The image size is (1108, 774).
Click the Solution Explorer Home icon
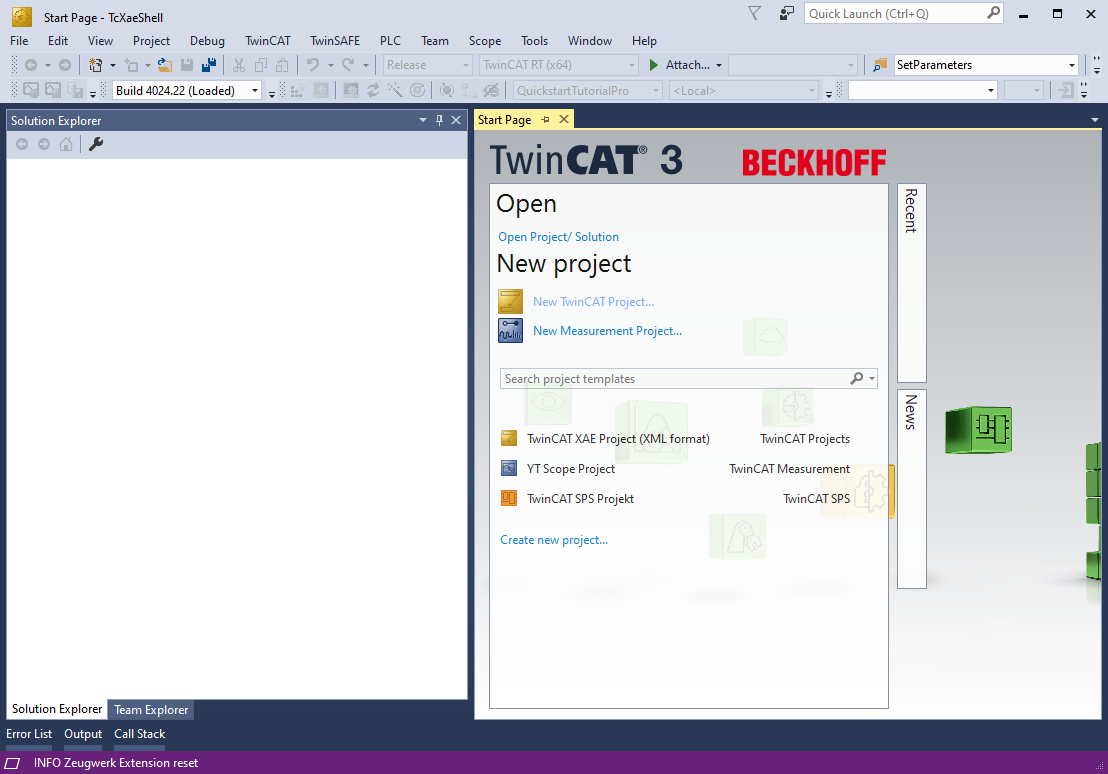[x=66, y=144]
